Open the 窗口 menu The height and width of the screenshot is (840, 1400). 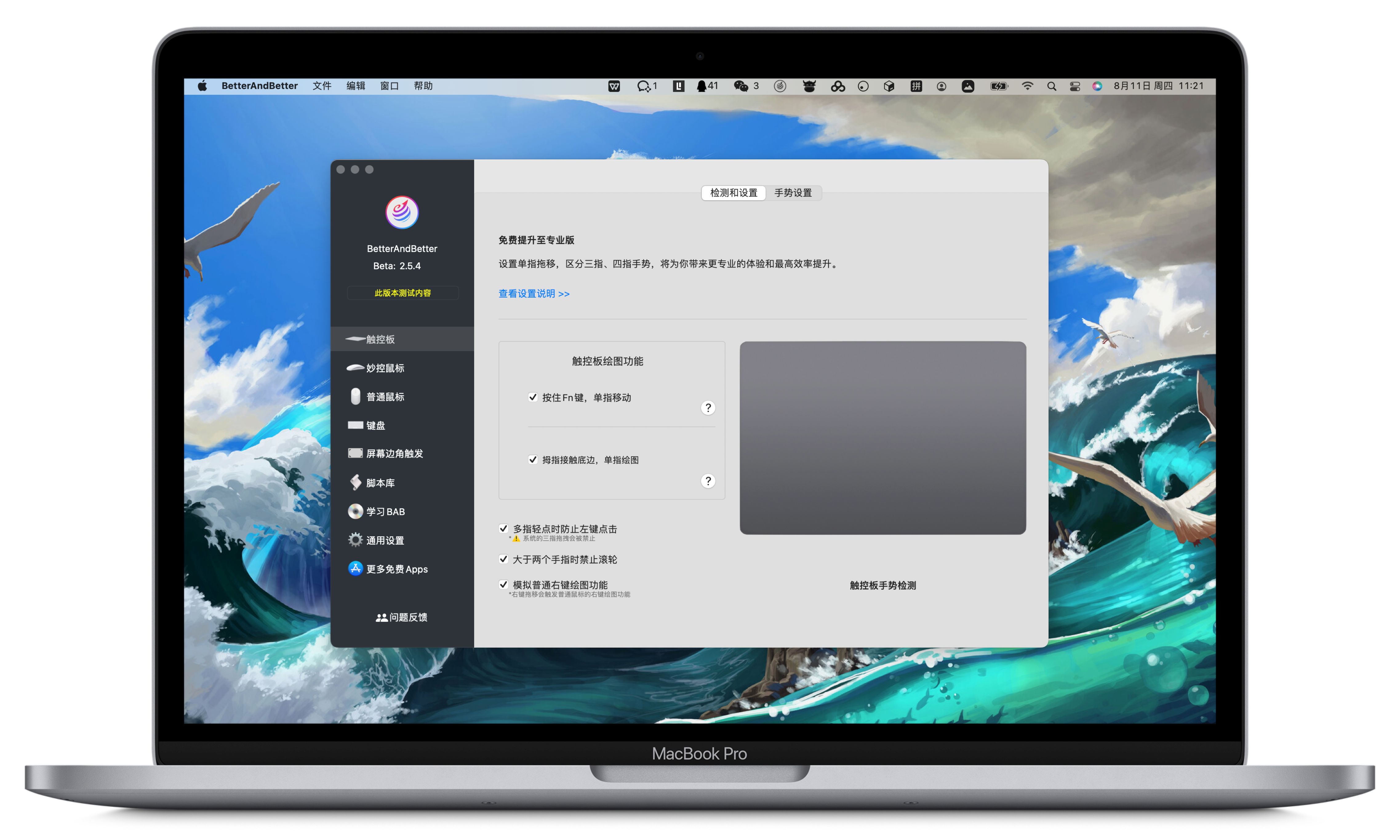tap(390, 86)
